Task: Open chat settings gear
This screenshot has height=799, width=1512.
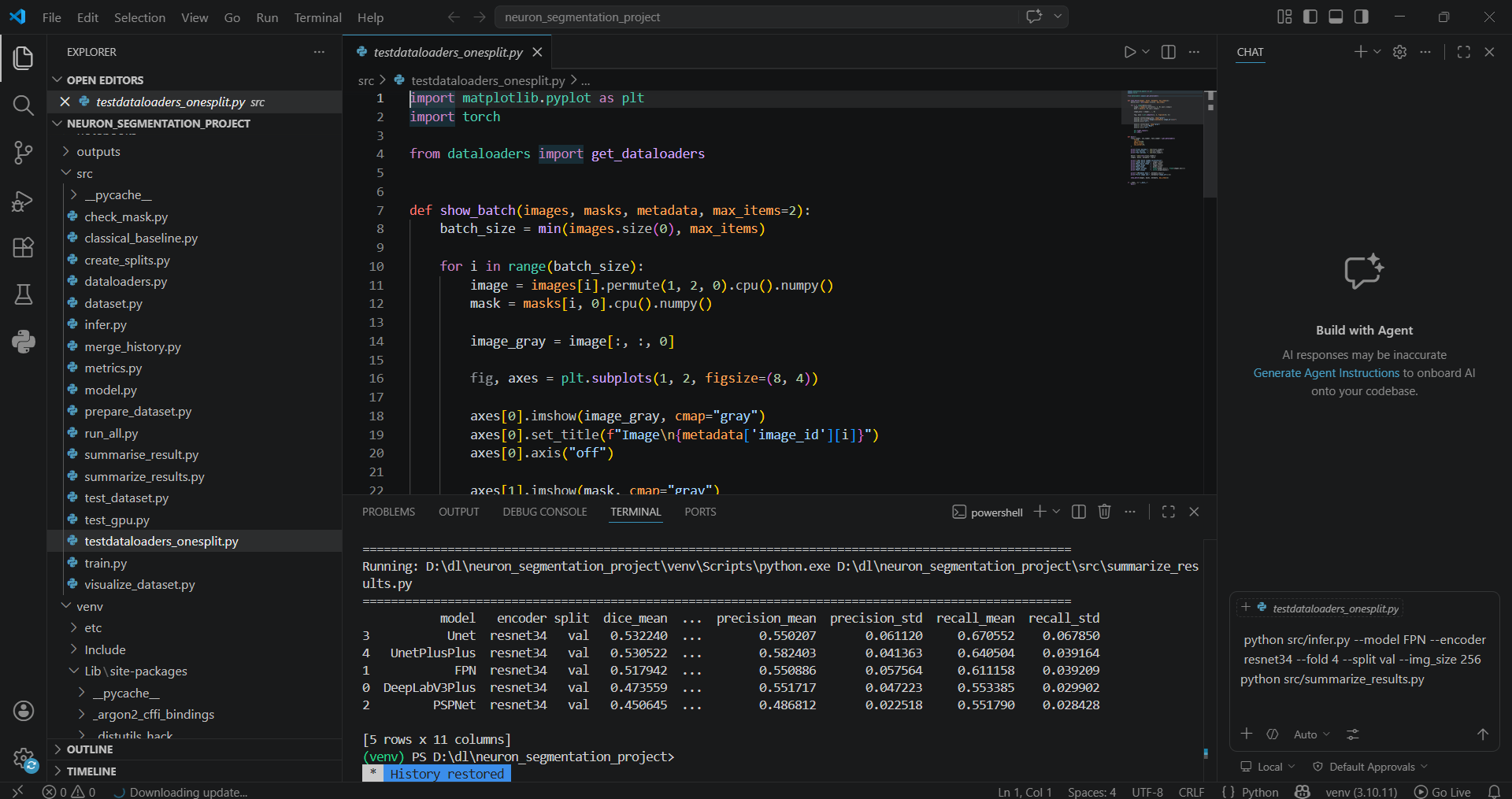Action: (x=1399, y=52)
